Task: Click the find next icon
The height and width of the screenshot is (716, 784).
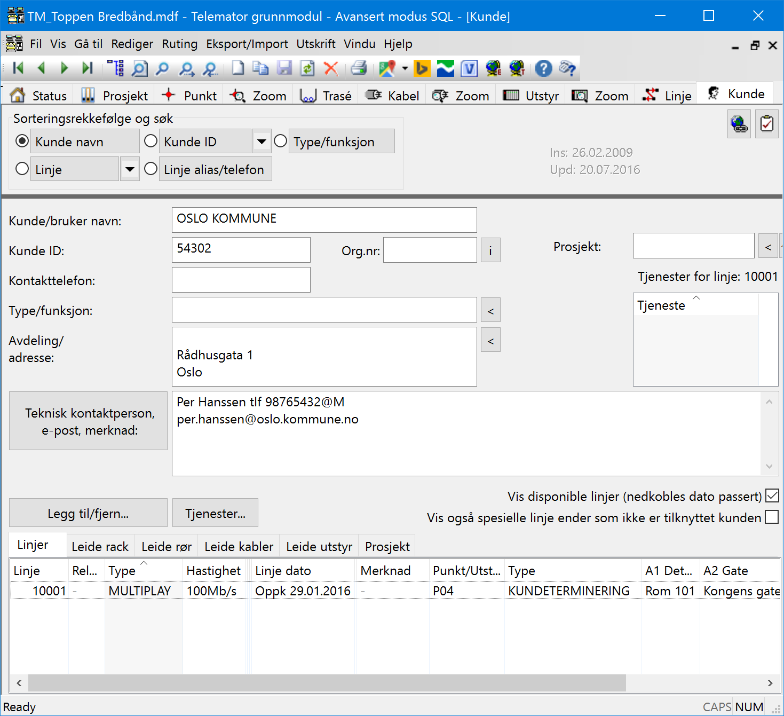Action: 187,68
